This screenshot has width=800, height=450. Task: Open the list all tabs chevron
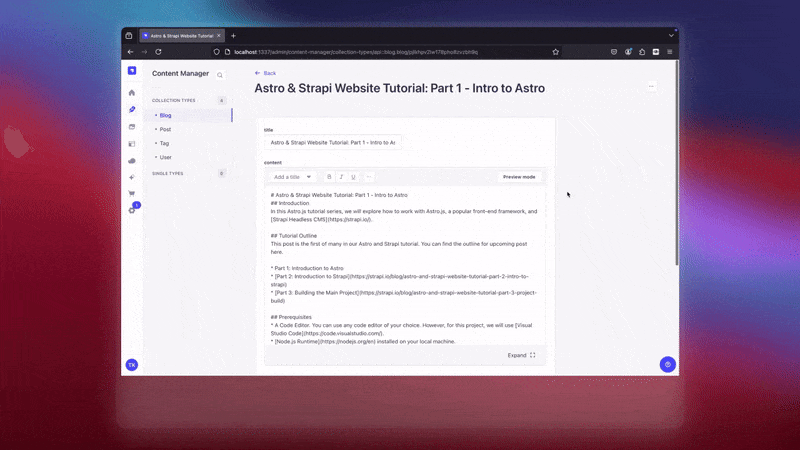pos(671,36)
